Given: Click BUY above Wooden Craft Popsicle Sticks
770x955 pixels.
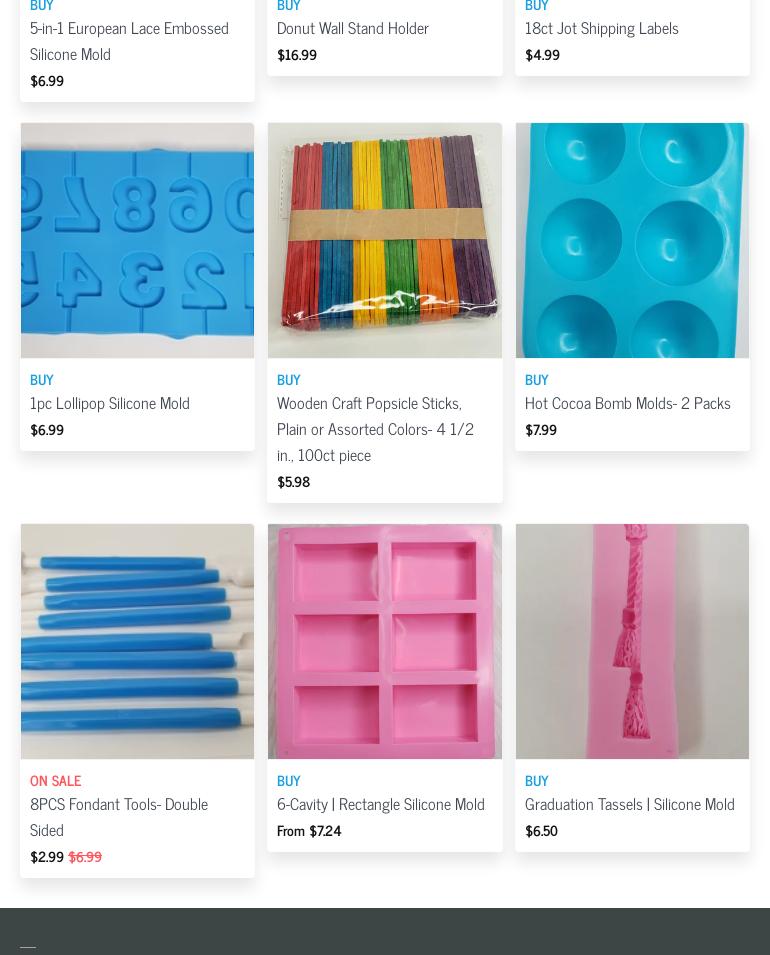Looking at the screenshot, I should tap(289, 380).
